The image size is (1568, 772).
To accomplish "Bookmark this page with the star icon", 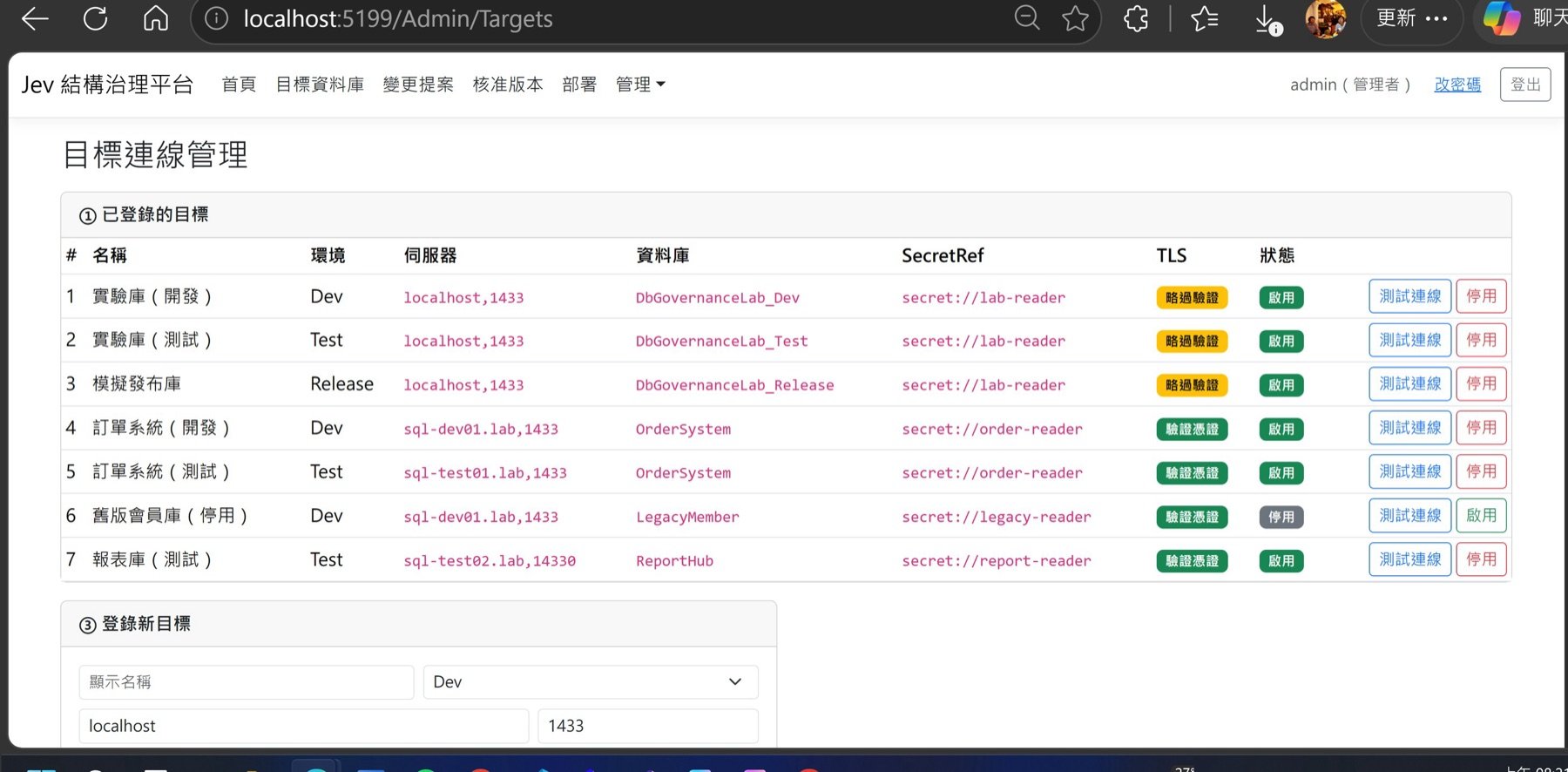I will 1076,18.
